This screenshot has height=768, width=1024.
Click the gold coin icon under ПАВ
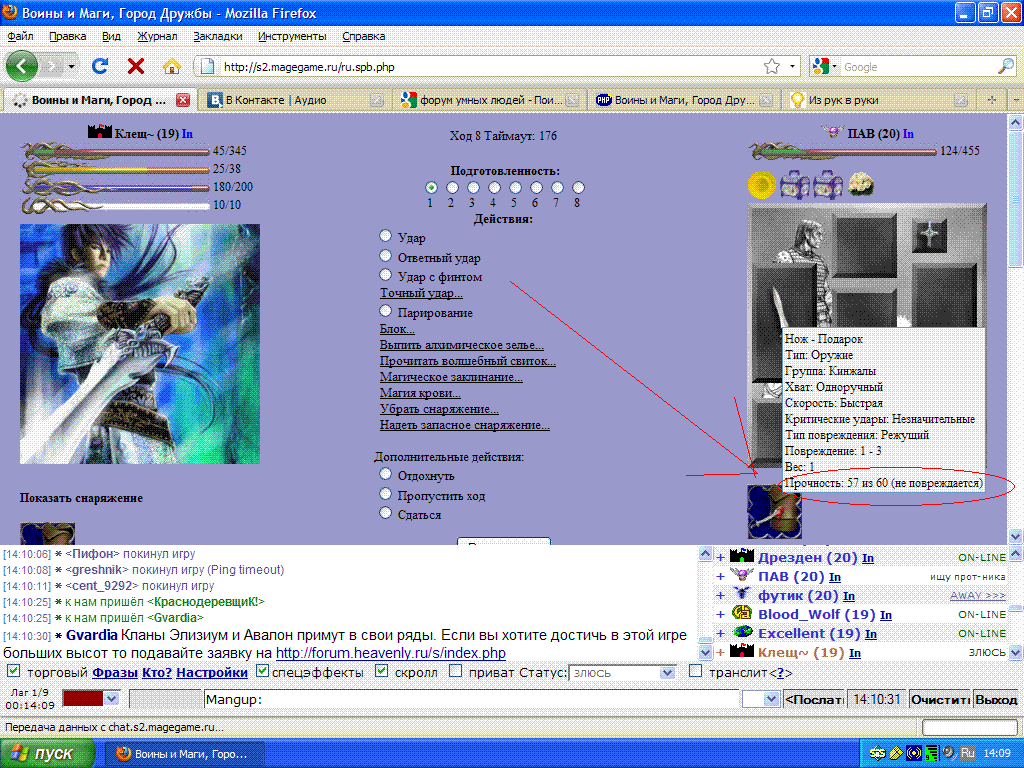point(761,185)
